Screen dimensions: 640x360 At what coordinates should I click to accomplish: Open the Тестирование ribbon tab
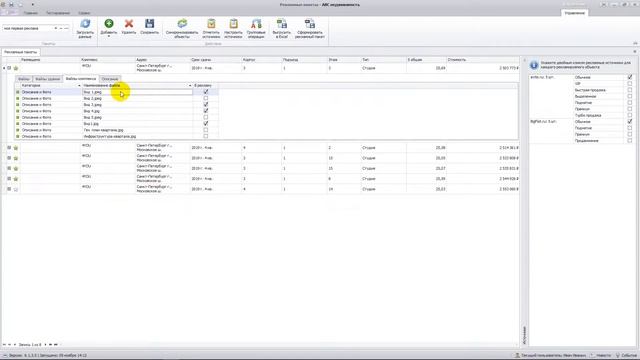point(58,13)
